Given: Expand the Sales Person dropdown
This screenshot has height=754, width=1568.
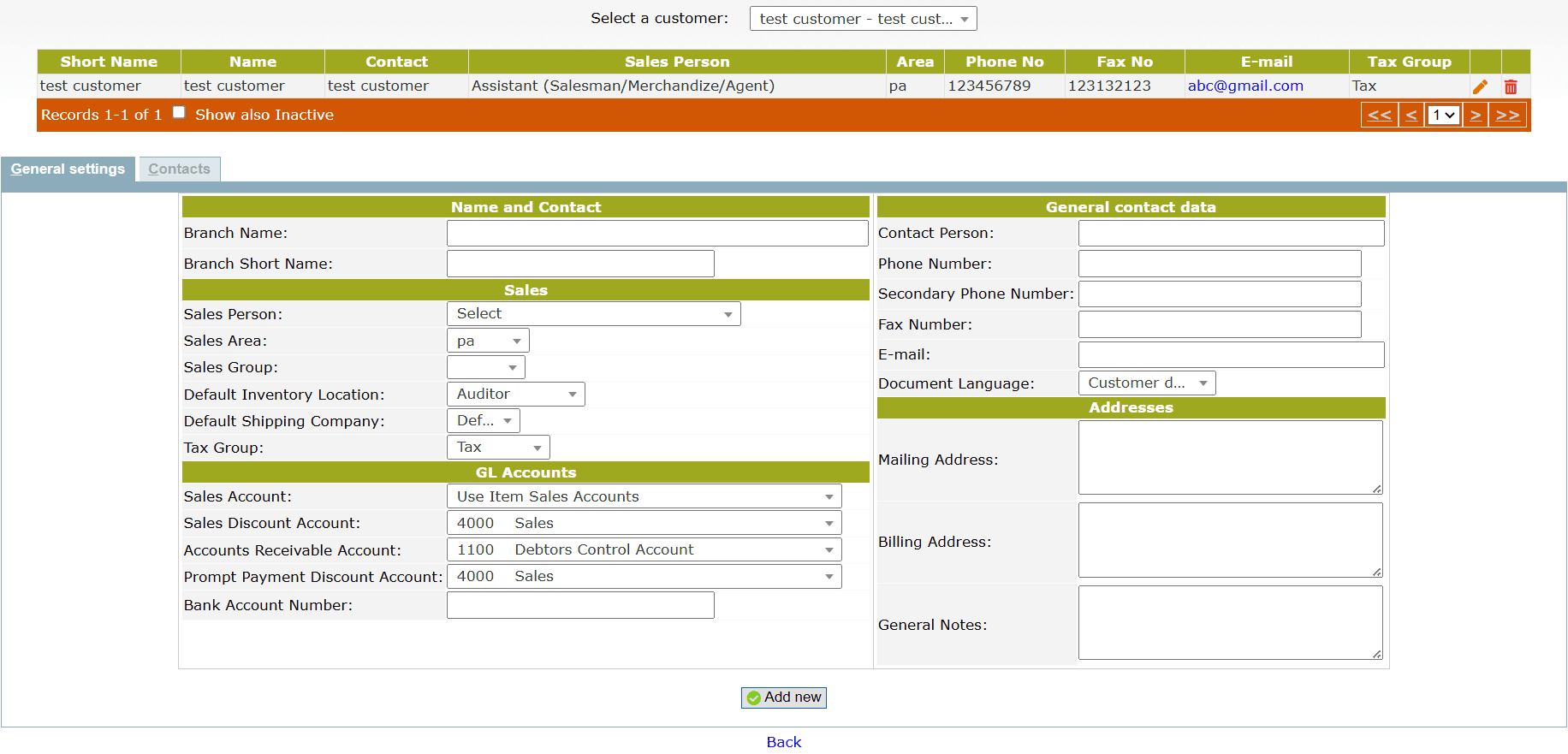Looking at the screenshot, I should tap(593, 314).
